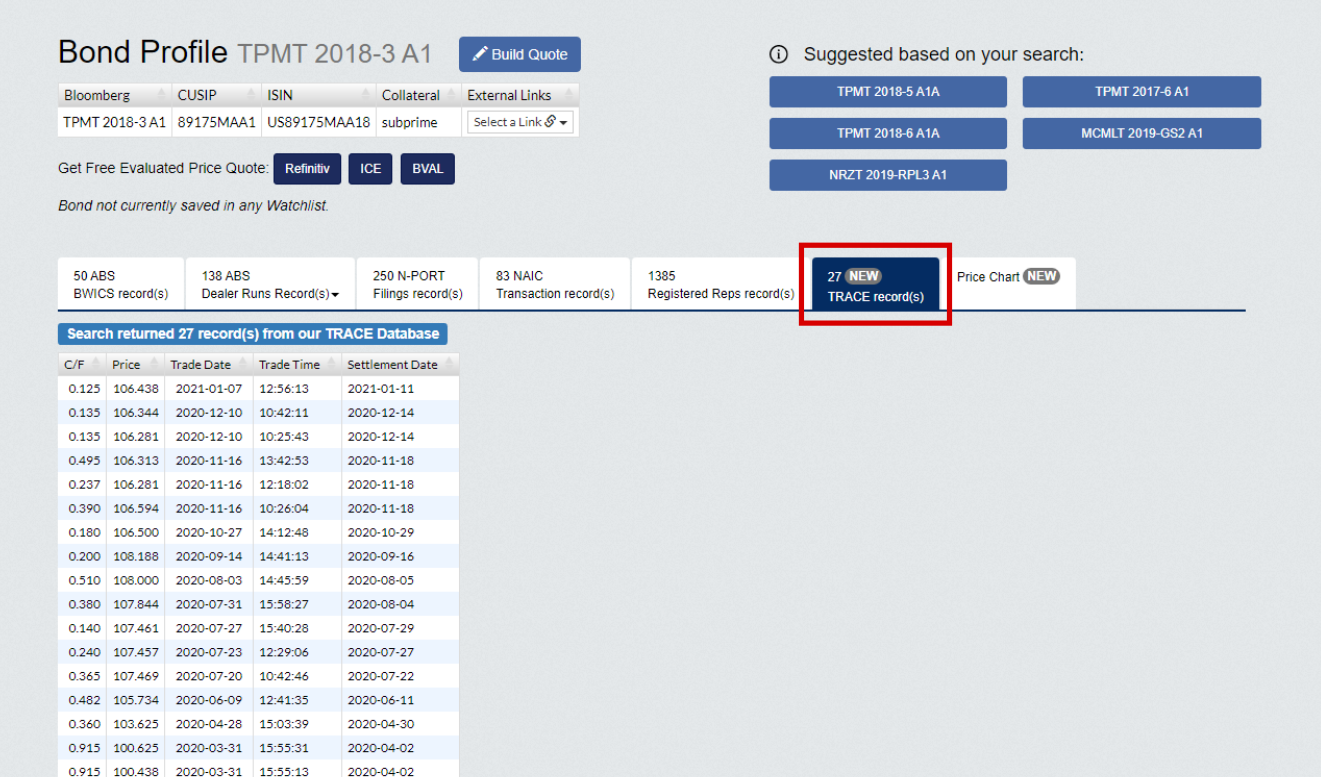Request the BVAL price quote
This screenshot has height=777, width=1321.
point(427,169)
